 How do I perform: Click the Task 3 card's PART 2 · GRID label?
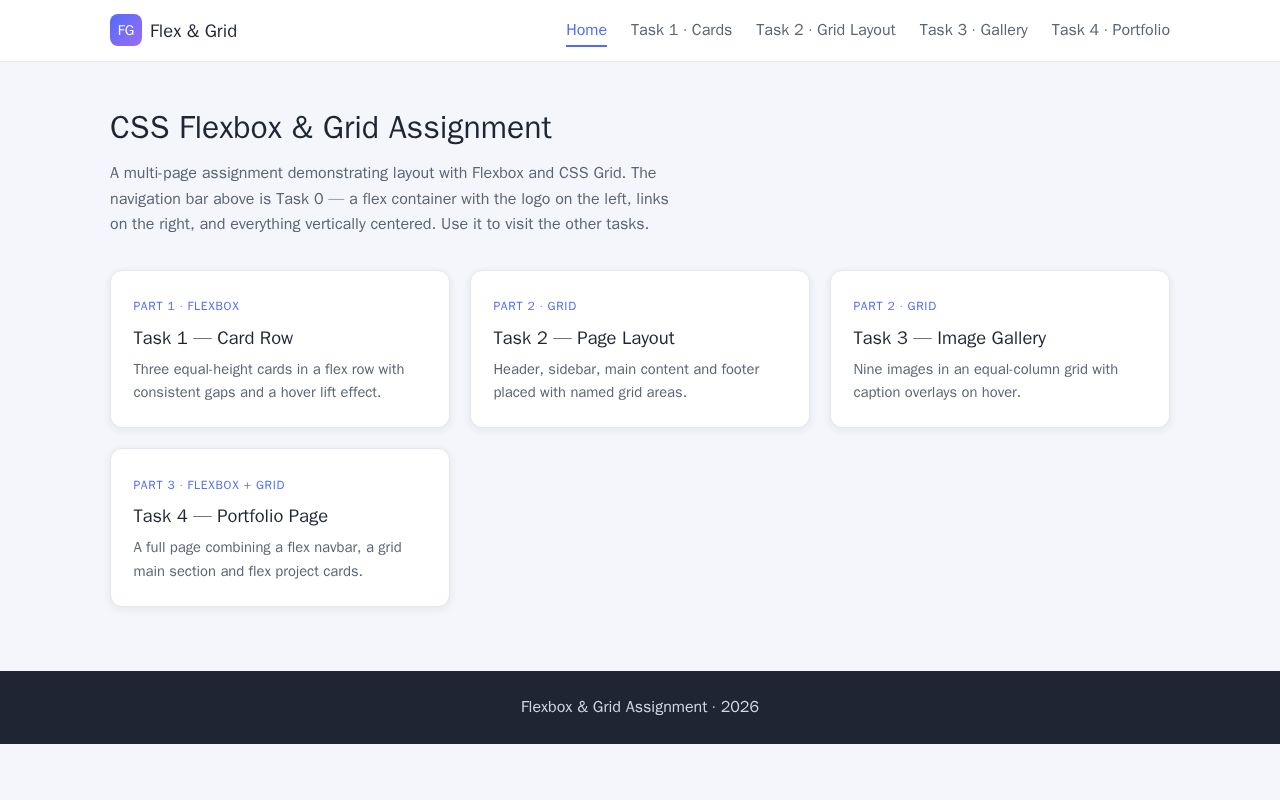(x=895, y=306)
